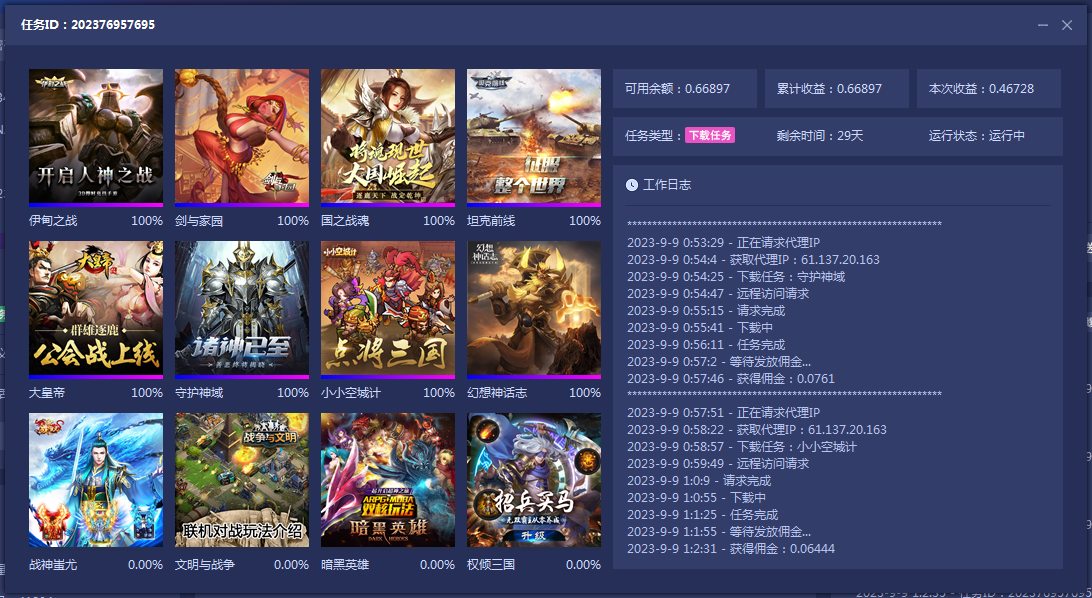
Task: Click the clock icon beside 工作日志
Action: 632,185
